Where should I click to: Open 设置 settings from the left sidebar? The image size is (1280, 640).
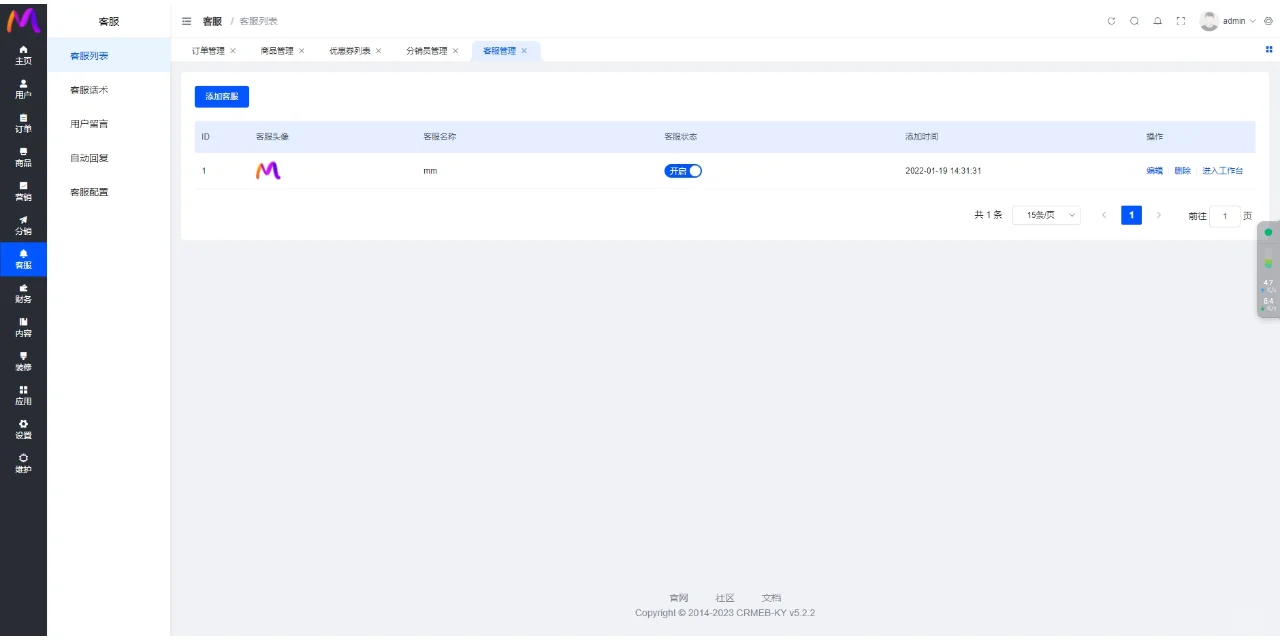[23, 429]
